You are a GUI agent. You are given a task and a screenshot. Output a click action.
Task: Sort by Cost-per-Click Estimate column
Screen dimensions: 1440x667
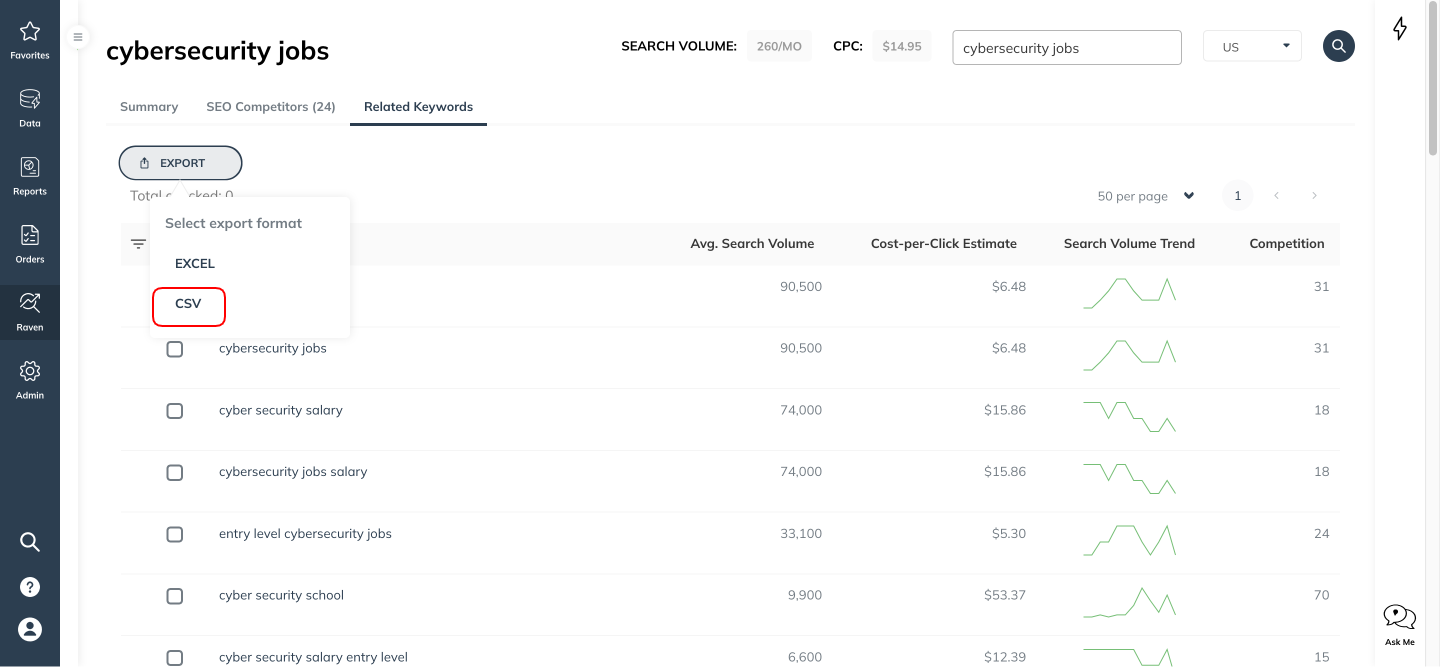[x=944, y=243]
